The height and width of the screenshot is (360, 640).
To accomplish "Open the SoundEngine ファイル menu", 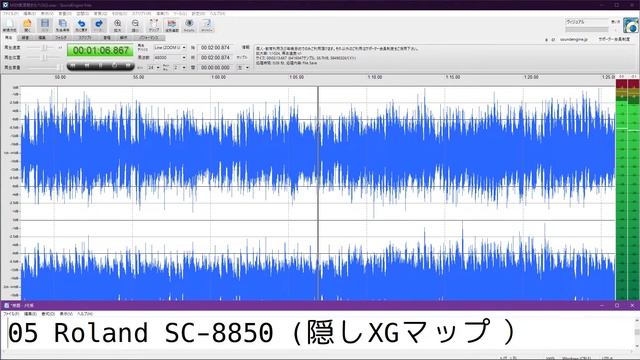I will [11, 13].
